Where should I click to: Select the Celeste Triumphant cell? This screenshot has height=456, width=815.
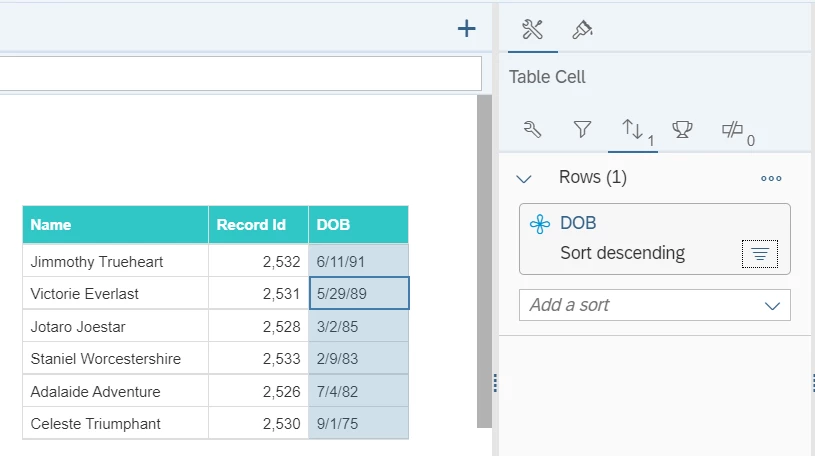(x=115, y=424)
